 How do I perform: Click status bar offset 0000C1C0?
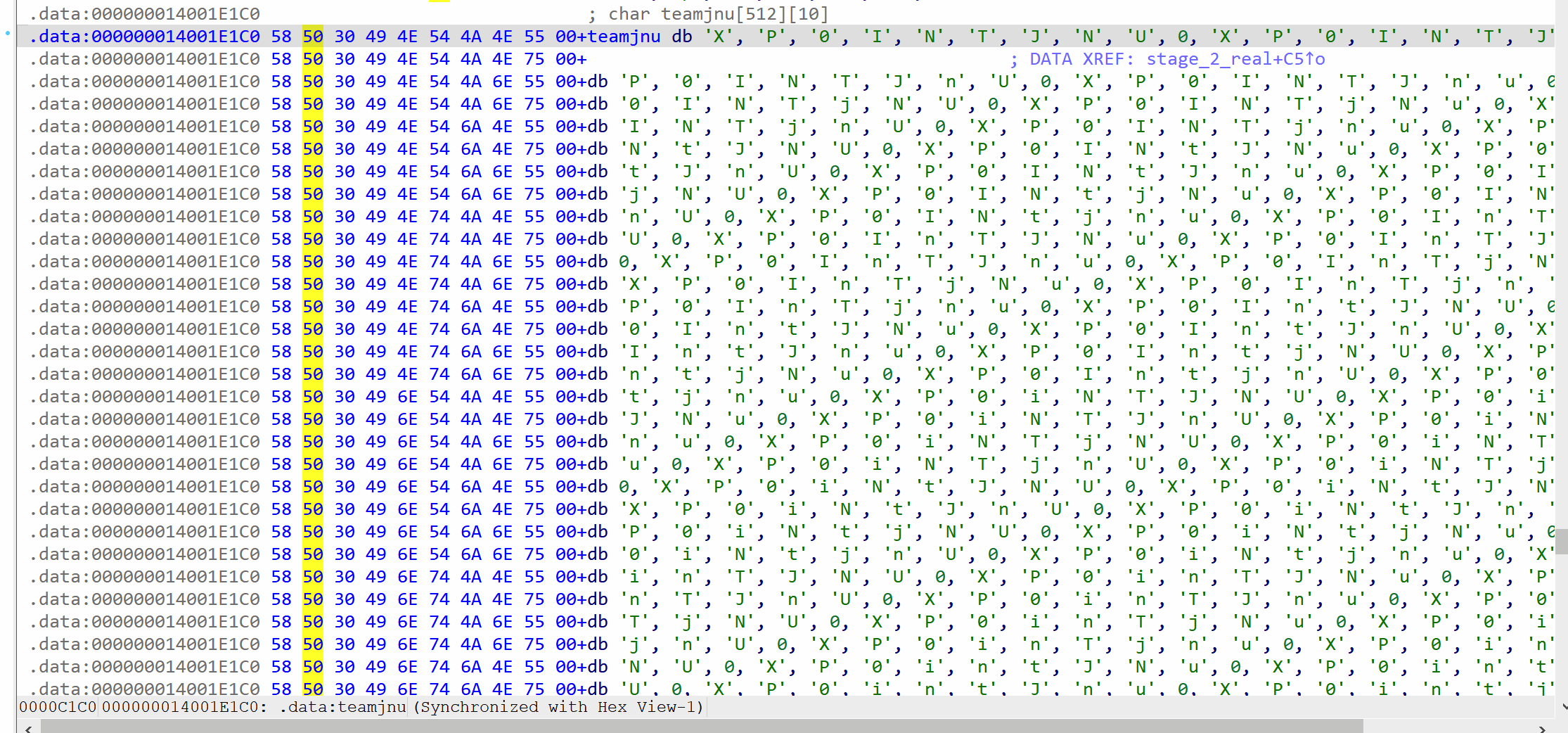[x=58, y=707]
